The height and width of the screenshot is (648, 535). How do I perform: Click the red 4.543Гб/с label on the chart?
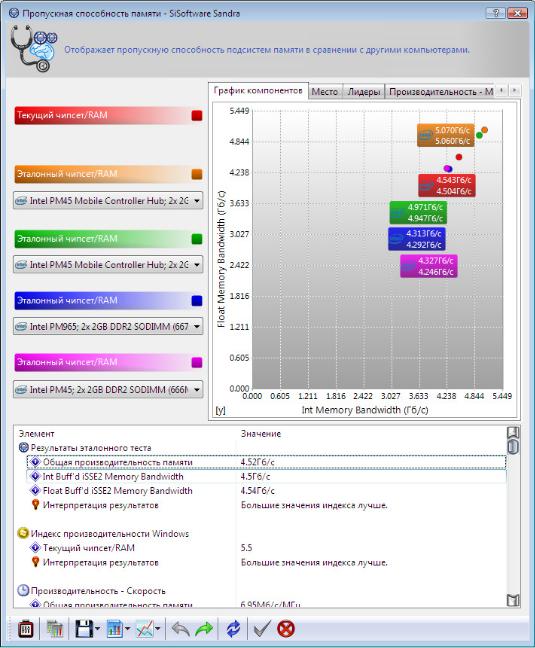pyautogui.click(x=447, y=185)
